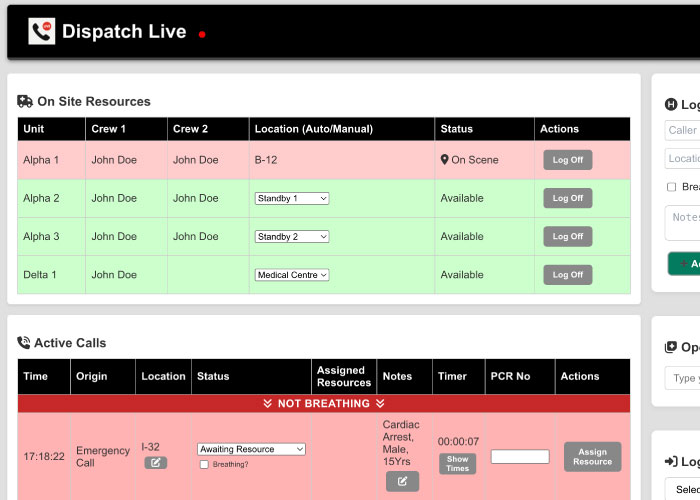The image size is (700, 500).
Task: Open Alpha 3 location dropdown showing Standby 2
Action: point(292,237)
